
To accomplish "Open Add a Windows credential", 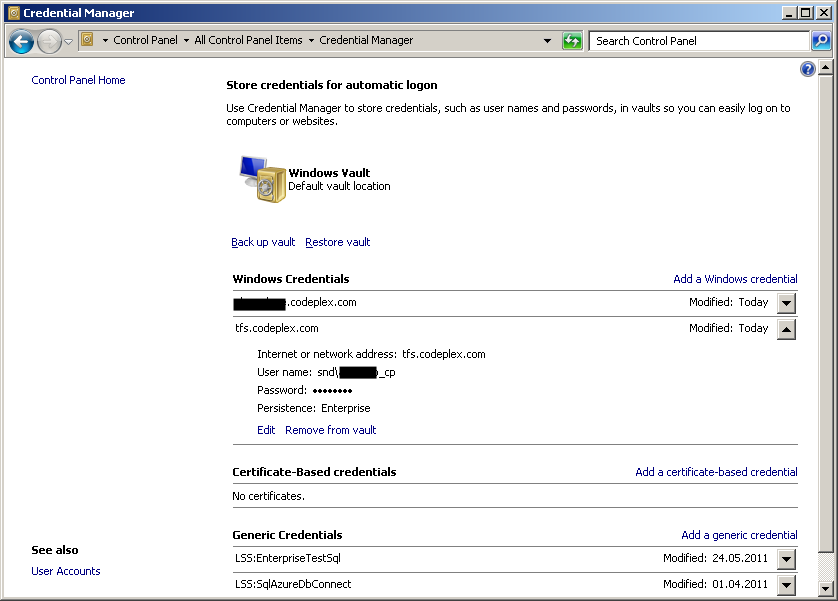I will click(x=735, y=278).
